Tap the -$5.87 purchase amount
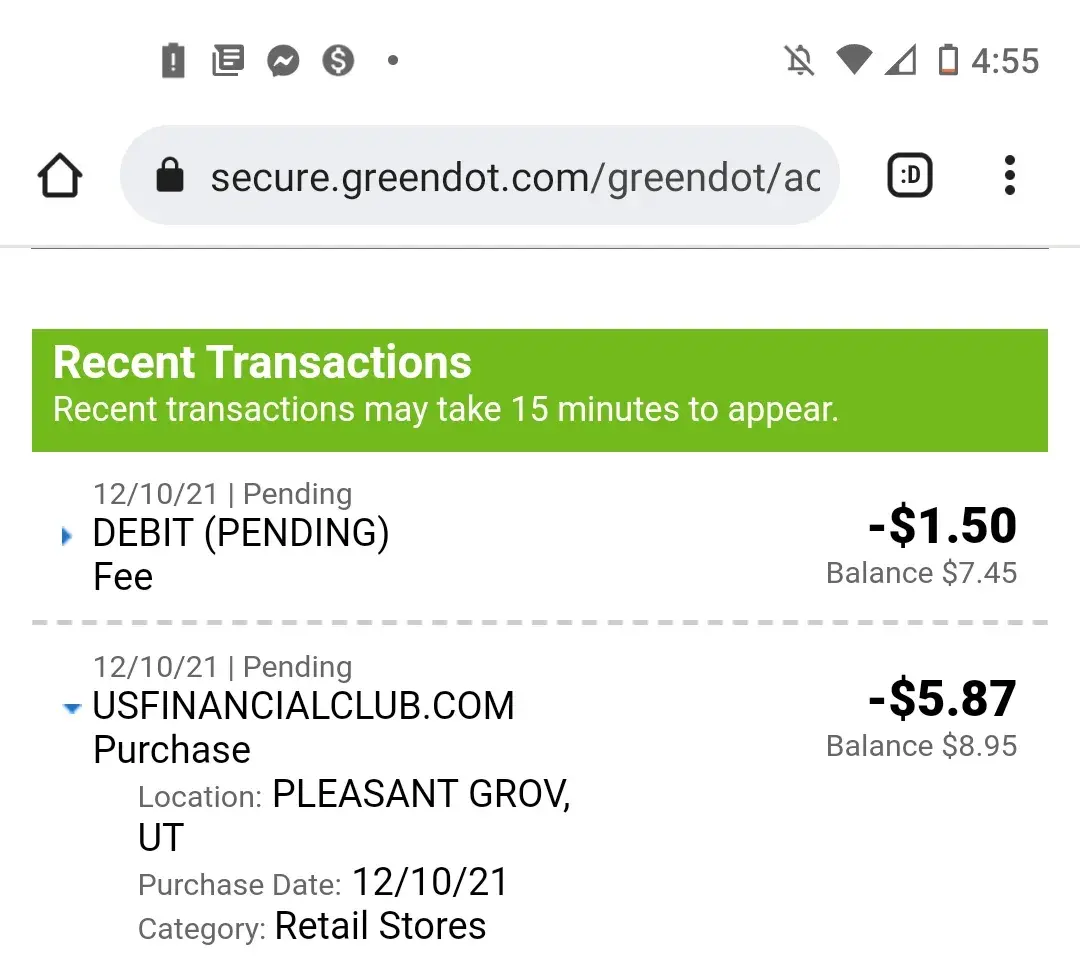1080x963 pixels. [943, 699]
